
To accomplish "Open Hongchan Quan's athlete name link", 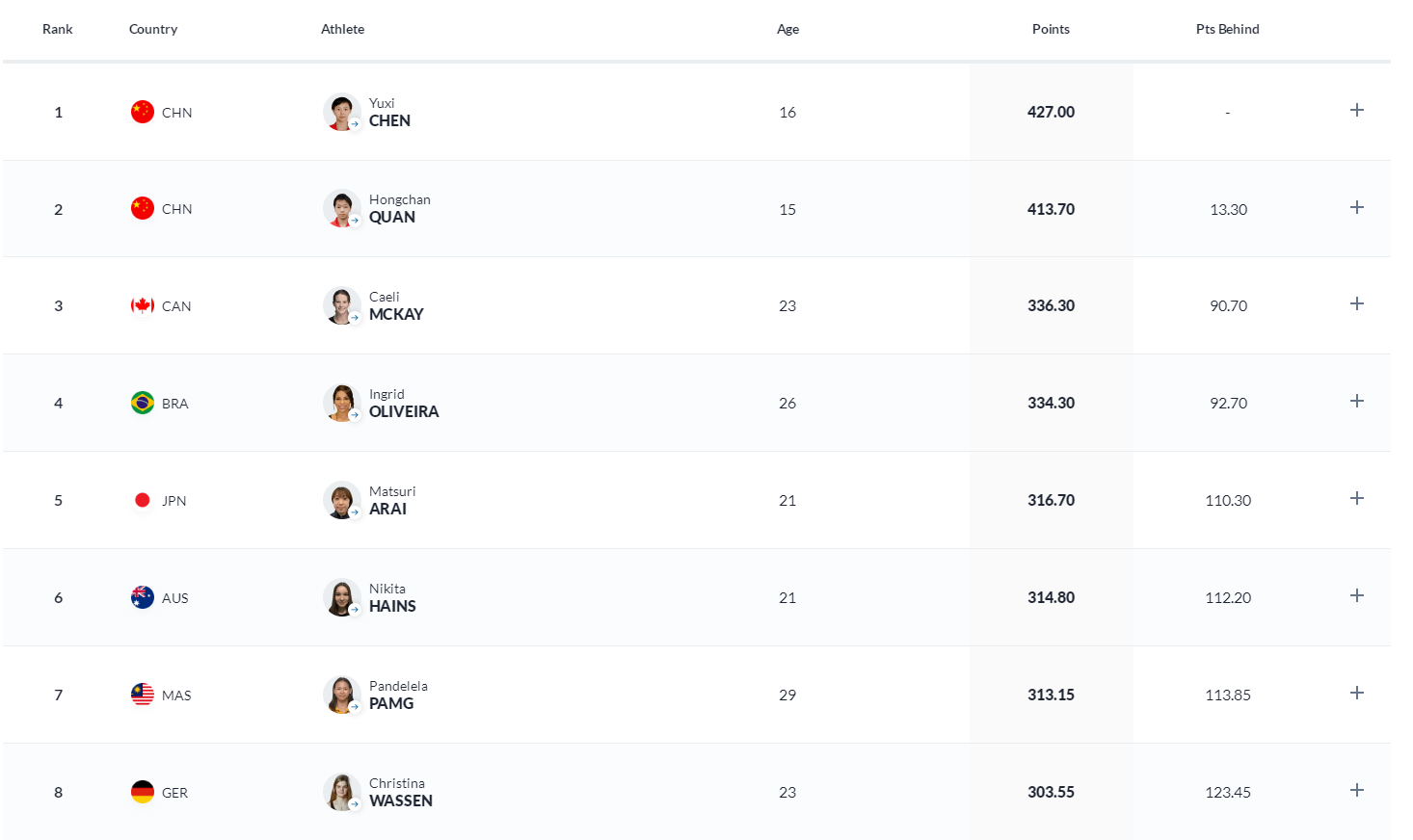I will (x=399, y=208).
